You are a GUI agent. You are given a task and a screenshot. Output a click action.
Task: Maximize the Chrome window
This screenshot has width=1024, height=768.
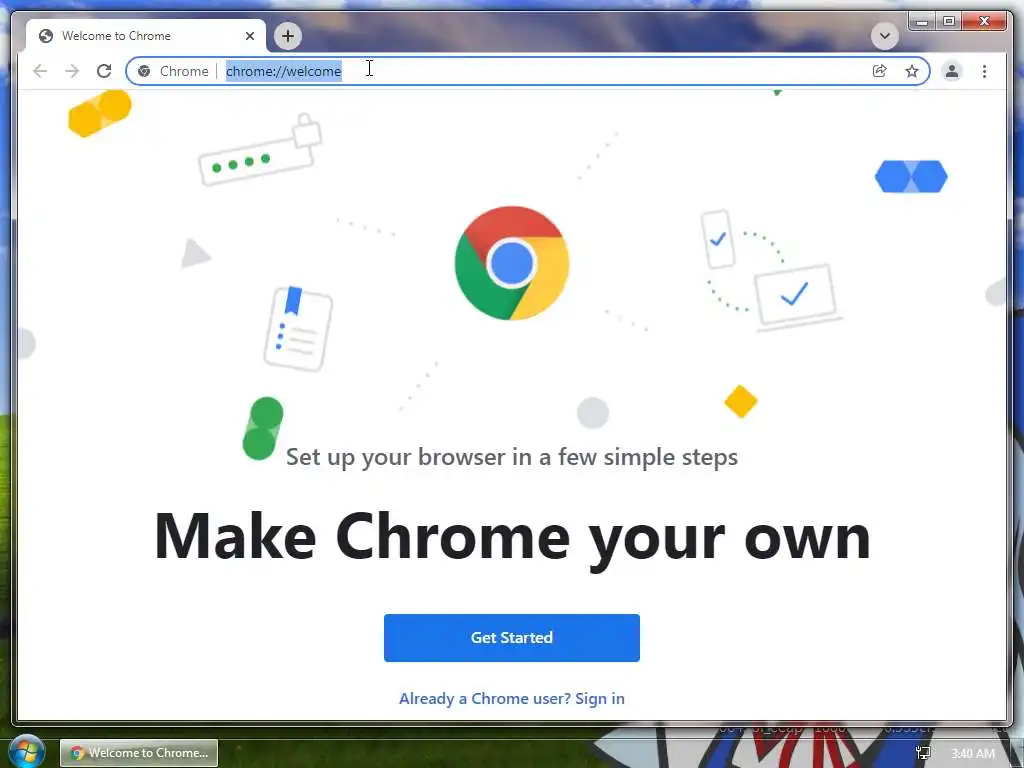point(949,22)
